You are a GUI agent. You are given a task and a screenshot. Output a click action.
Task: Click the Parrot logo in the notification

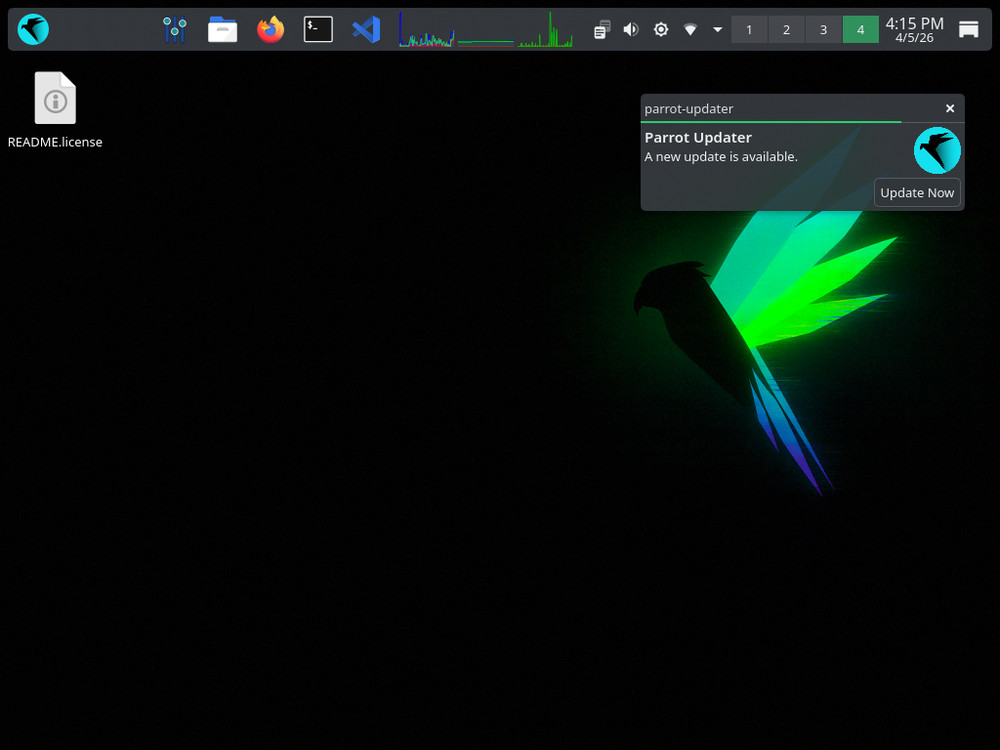[936, 150]
